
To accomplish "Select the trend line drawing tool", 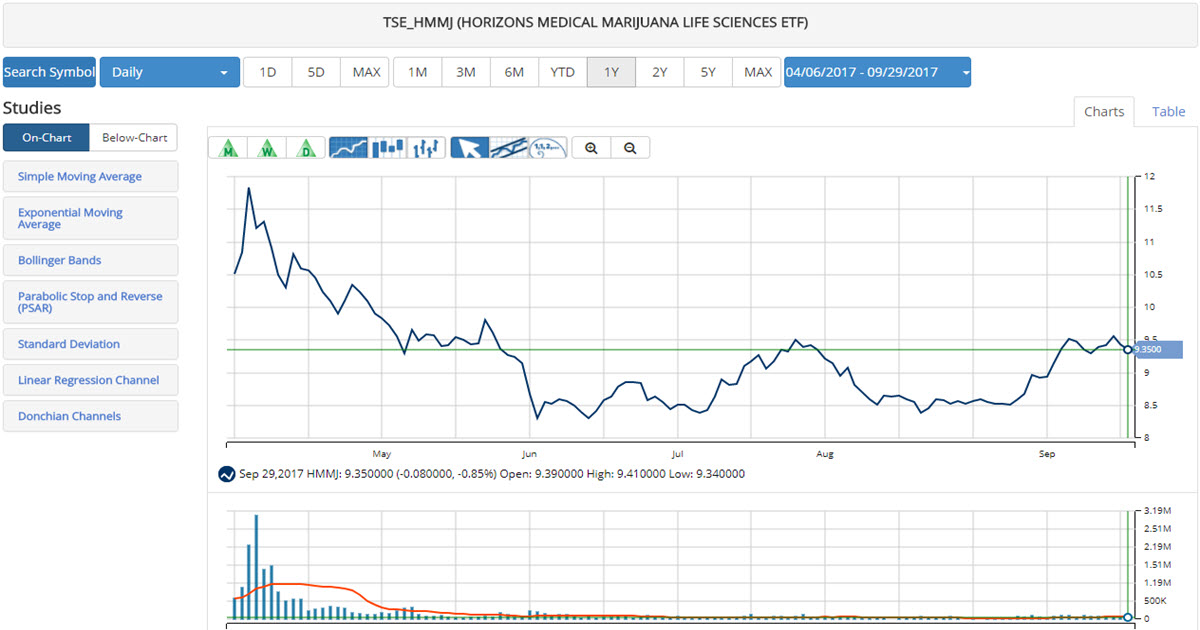I will 509,148.
